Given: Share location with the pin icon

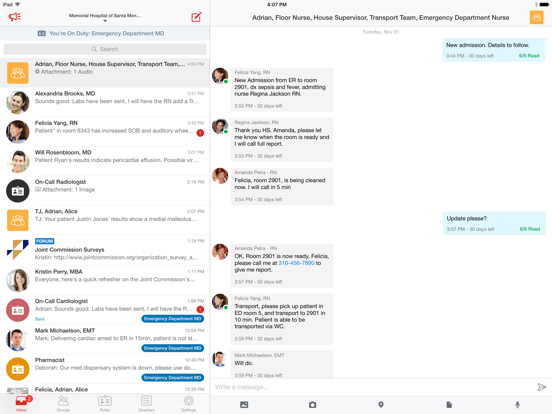Looking at the screenshot, I should pos(381,405).
